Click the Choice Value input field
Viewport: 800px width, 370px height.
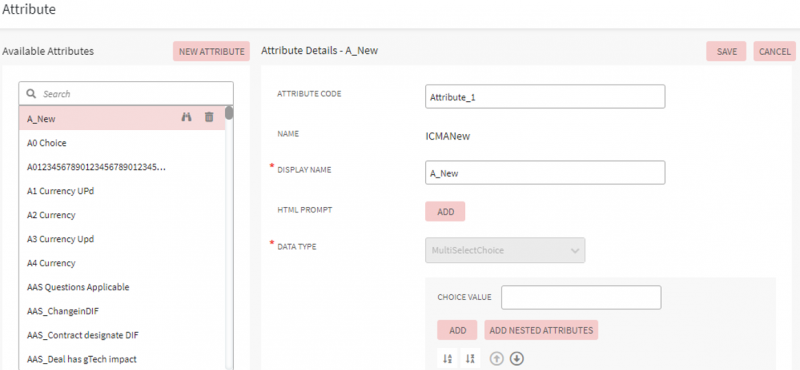tap(581, 298)
